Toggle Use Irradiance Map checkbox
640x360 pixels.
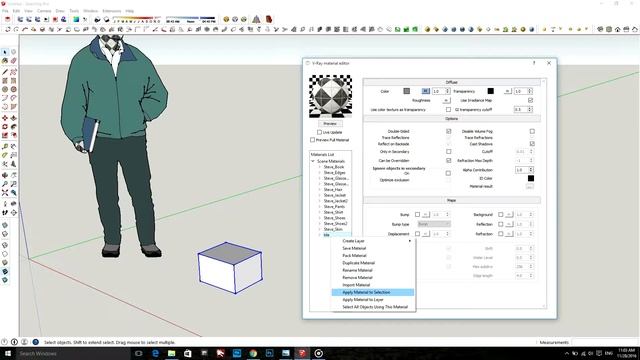[x=530, y=100]
